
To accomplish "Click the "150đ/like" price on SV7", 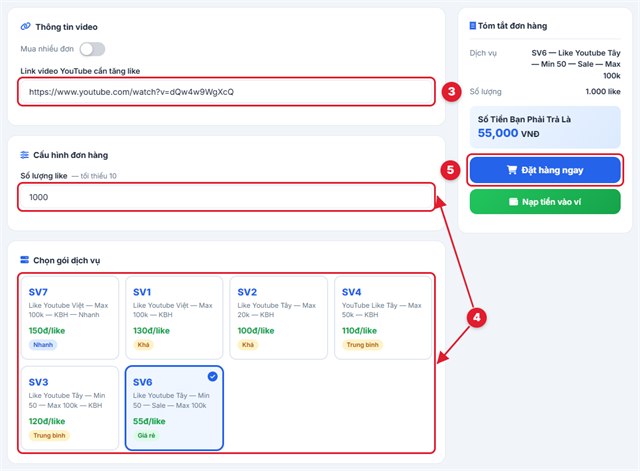I will click(47, 331).
